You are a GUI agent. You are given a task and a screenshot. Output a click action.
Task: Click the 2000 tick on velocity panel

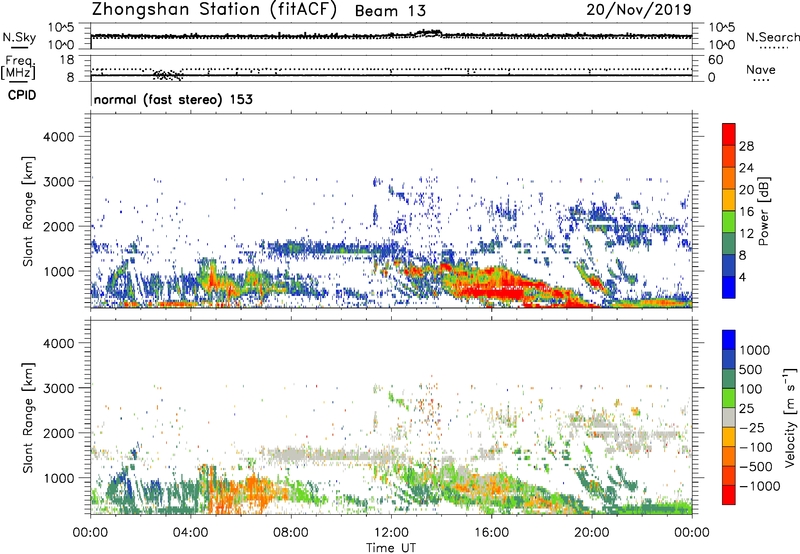pos(58,433)
